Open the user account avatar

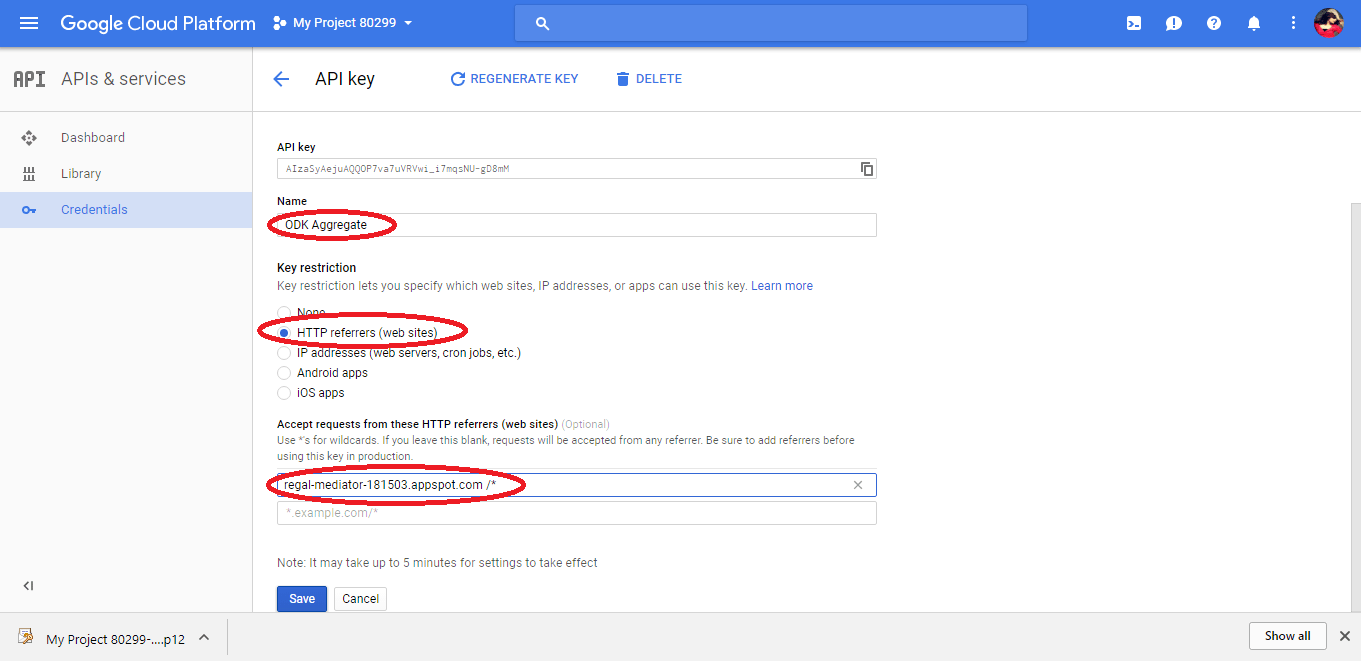[1328, 23]
